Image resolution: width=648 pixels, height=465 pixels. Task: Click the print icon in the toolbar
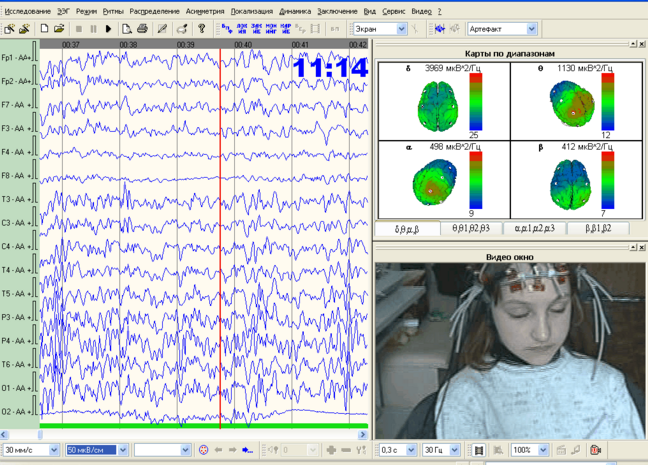(x=142, y=29)
